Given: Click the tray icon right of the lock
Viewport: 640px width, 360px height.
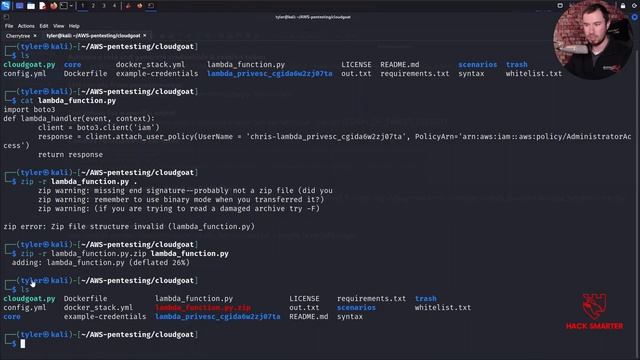Looking at the screenshot, I should coord(634,6).
